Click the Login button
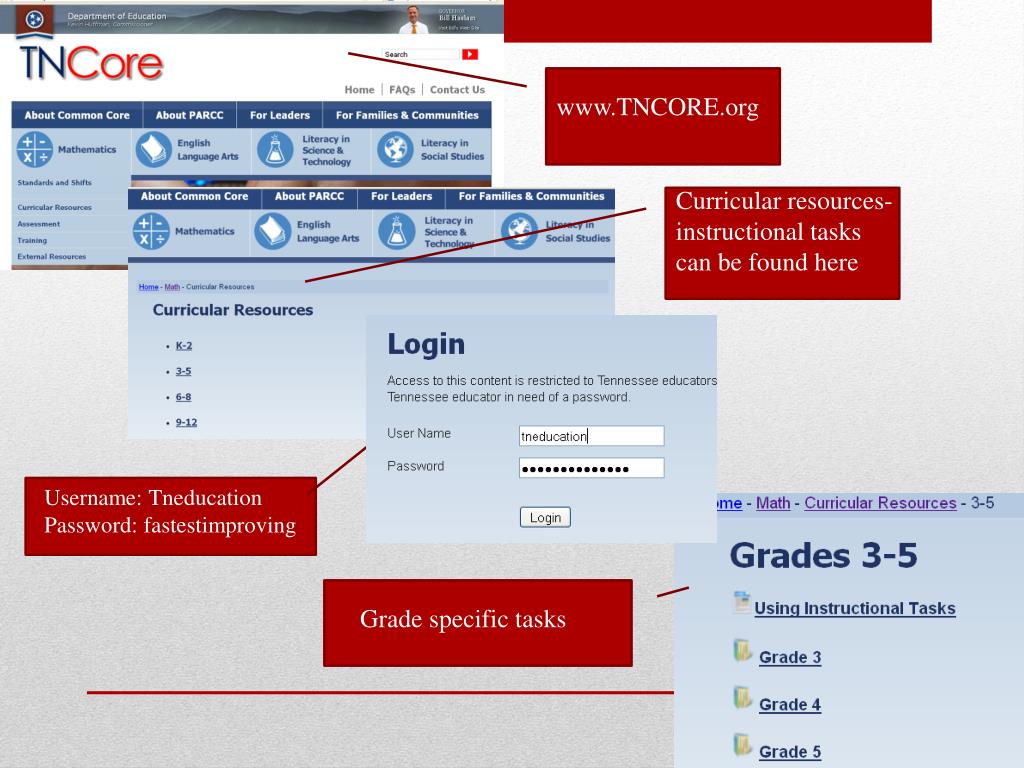 (545, 517)
